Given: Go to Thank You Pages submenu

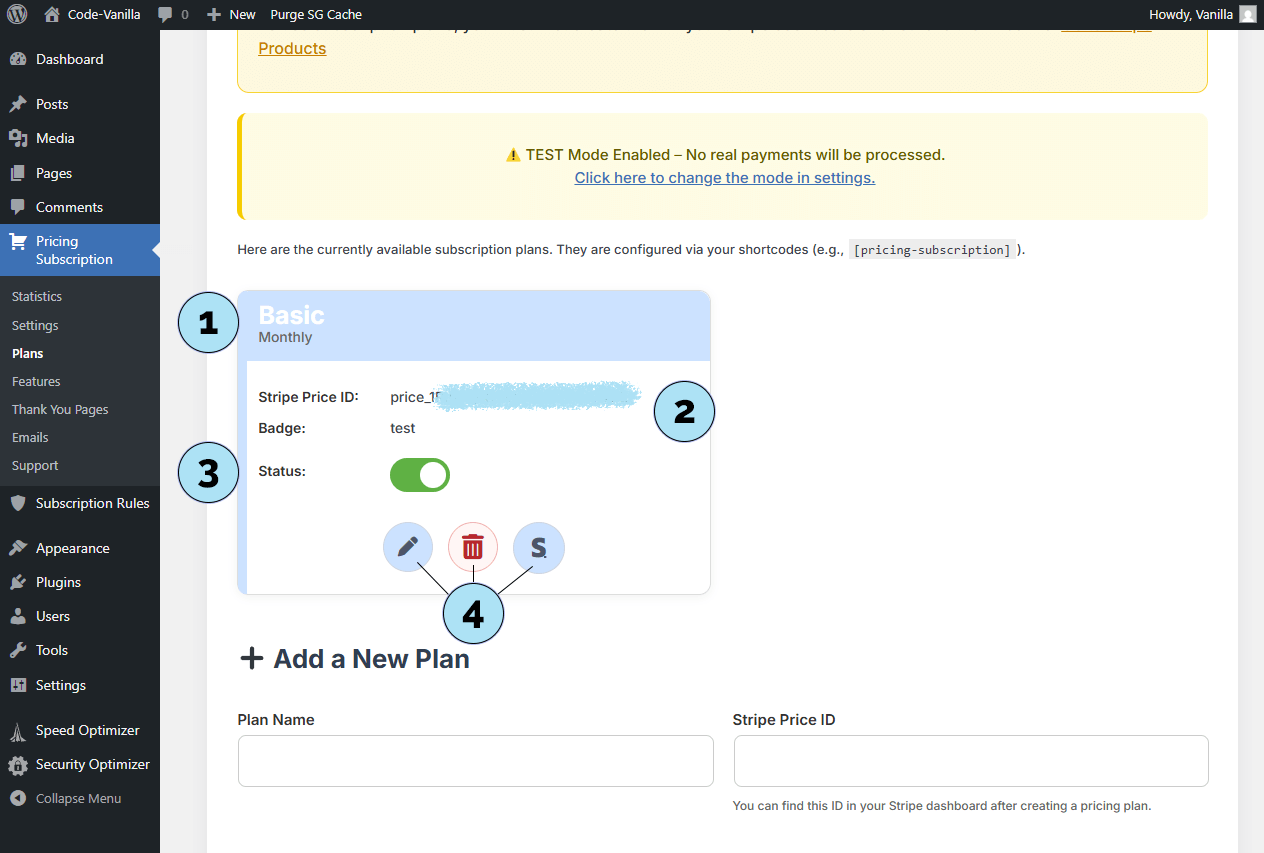Looking at the screenshot, I should point(60,409).
